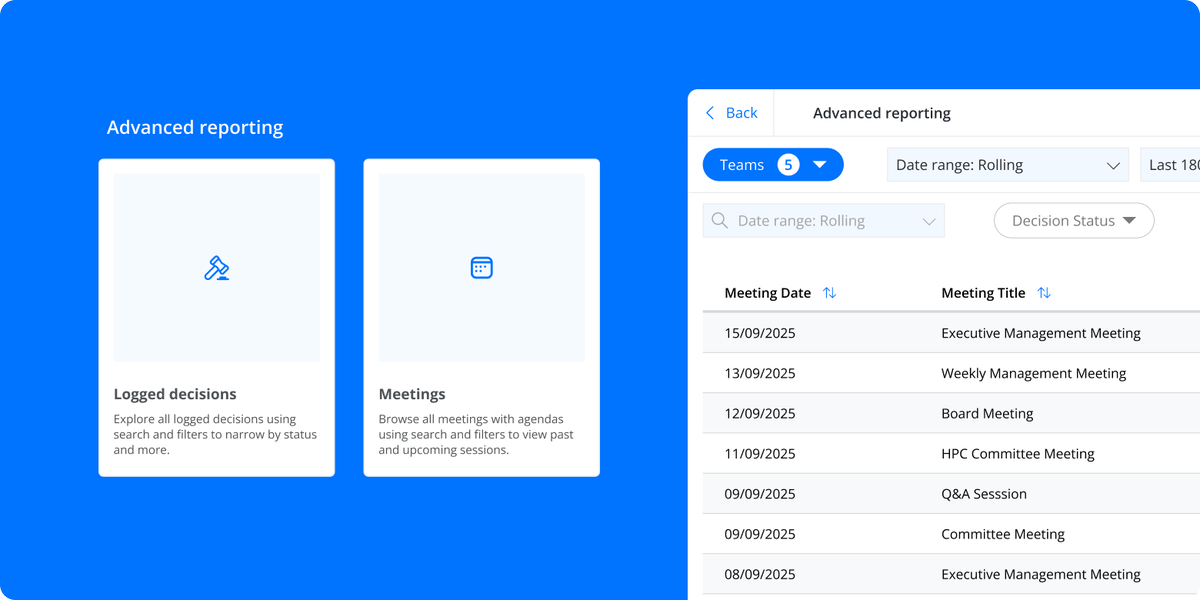Click the Logged decisions thumbnail image
The height and width of the screenshot is (600, 1200).
tap(217, 268)
